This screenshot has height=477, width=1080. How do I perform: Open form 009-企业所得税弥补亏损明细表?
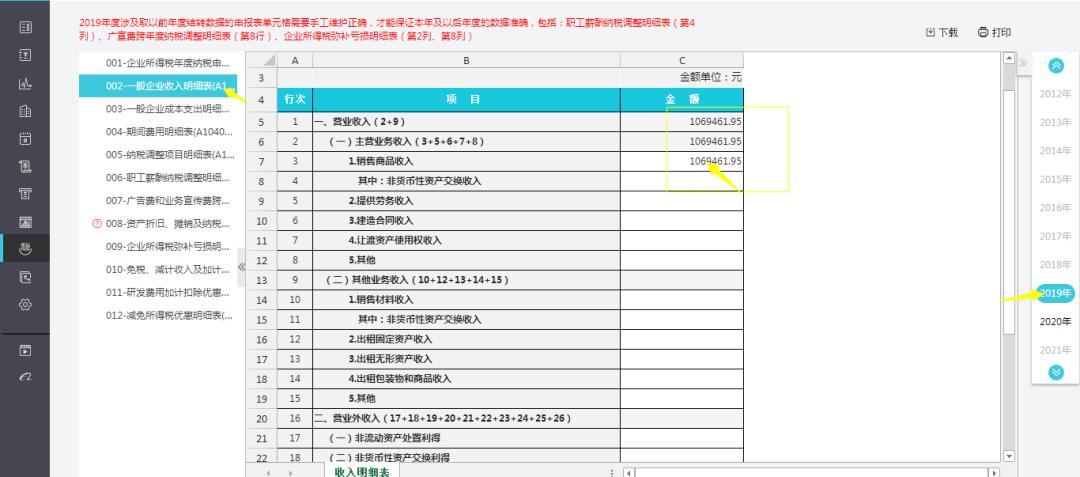click(x=167, y=246)
